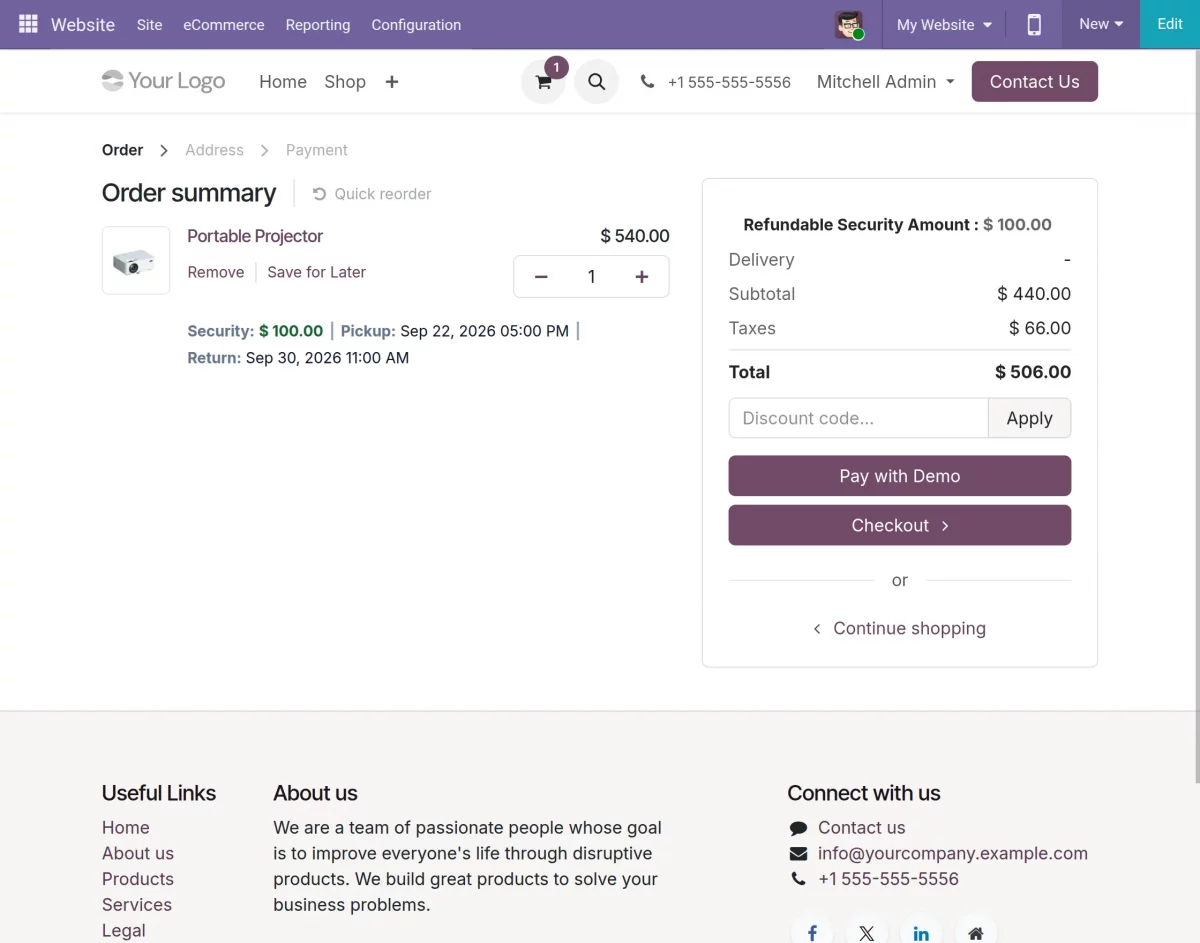Click Quick reorder link
The image size is (1200, 943).
[x=372, y=194]
